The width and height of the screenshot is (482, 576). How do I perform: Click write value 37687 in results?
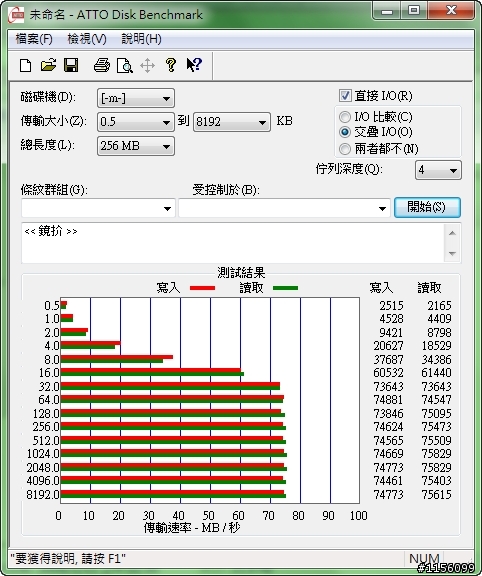(x=389, y=360)
